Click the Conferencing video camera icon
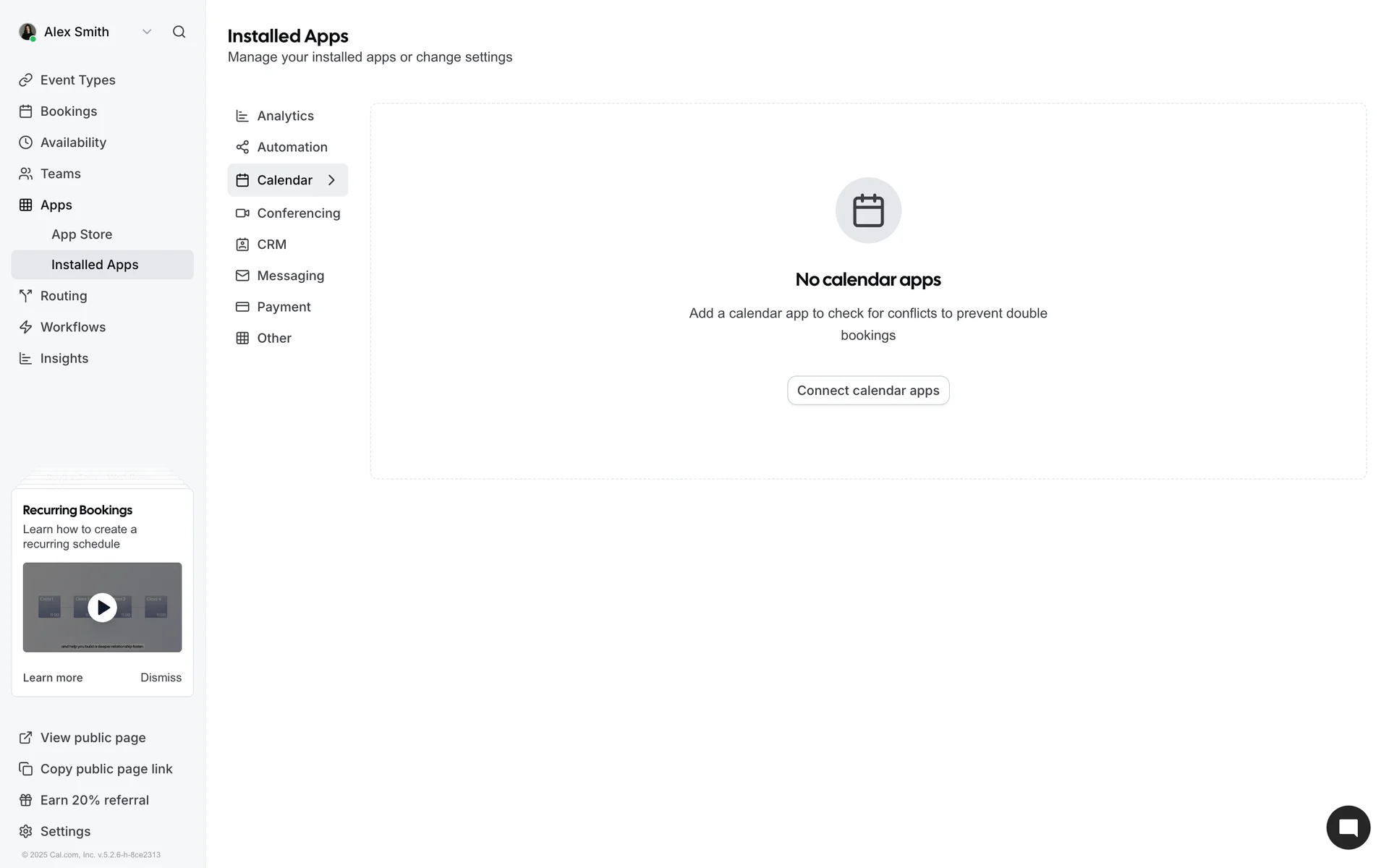Image resolution: width=1389 pixels, height=868 pixels. tap(242, 213)
